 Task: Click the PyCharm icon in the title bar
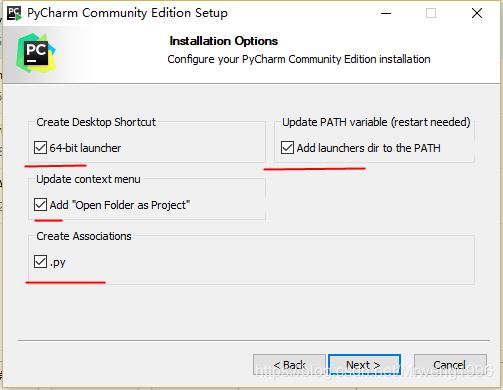coord(14,13)
